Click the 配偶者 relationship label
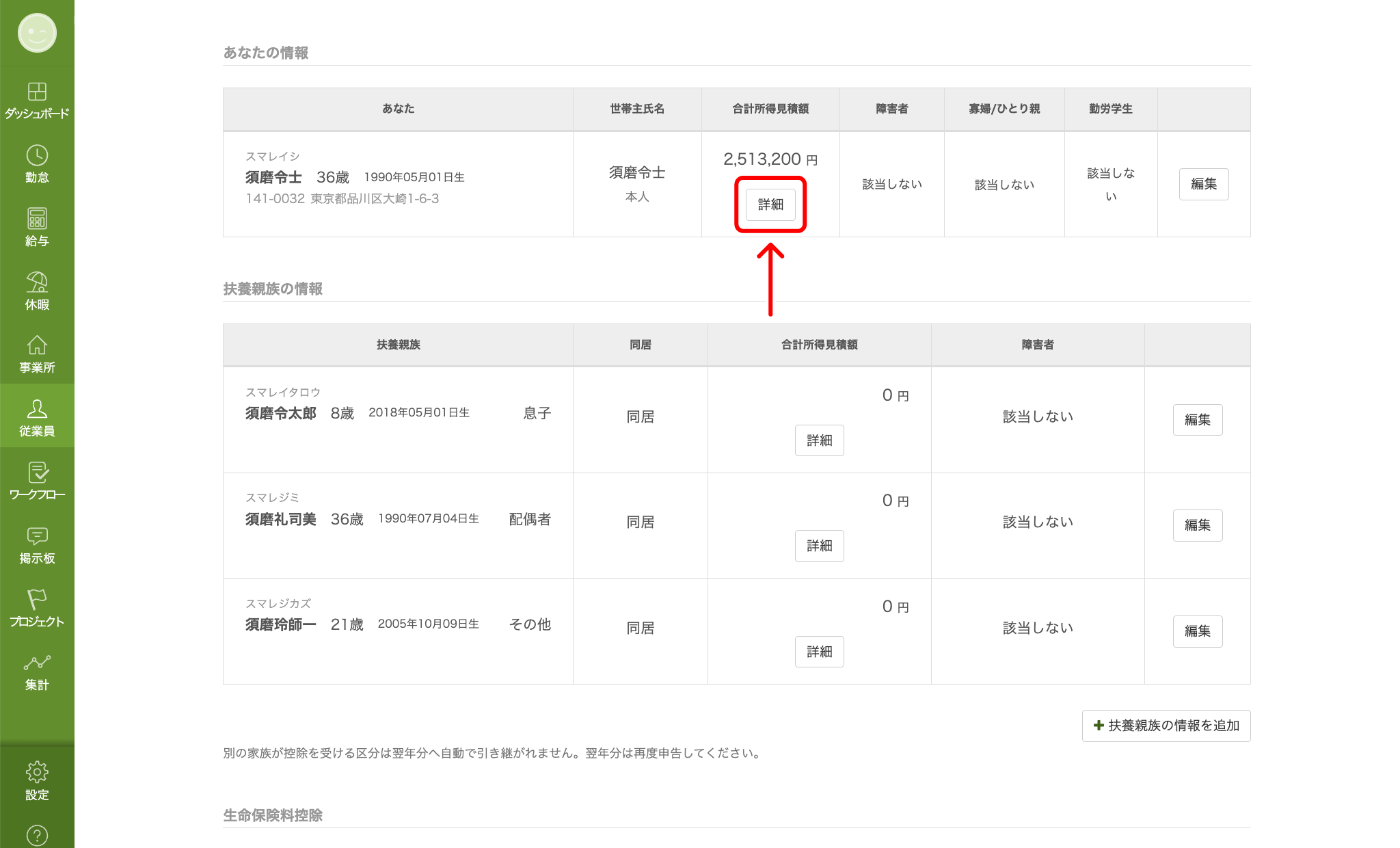1400x848 pixels. (x=530, y=519)
